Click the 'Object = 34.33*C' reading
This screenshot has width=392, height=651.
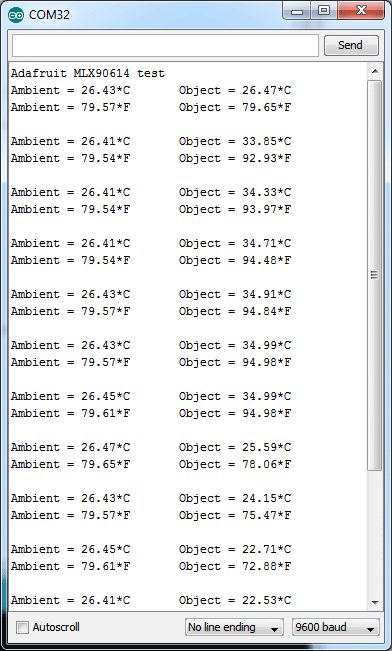235,193
